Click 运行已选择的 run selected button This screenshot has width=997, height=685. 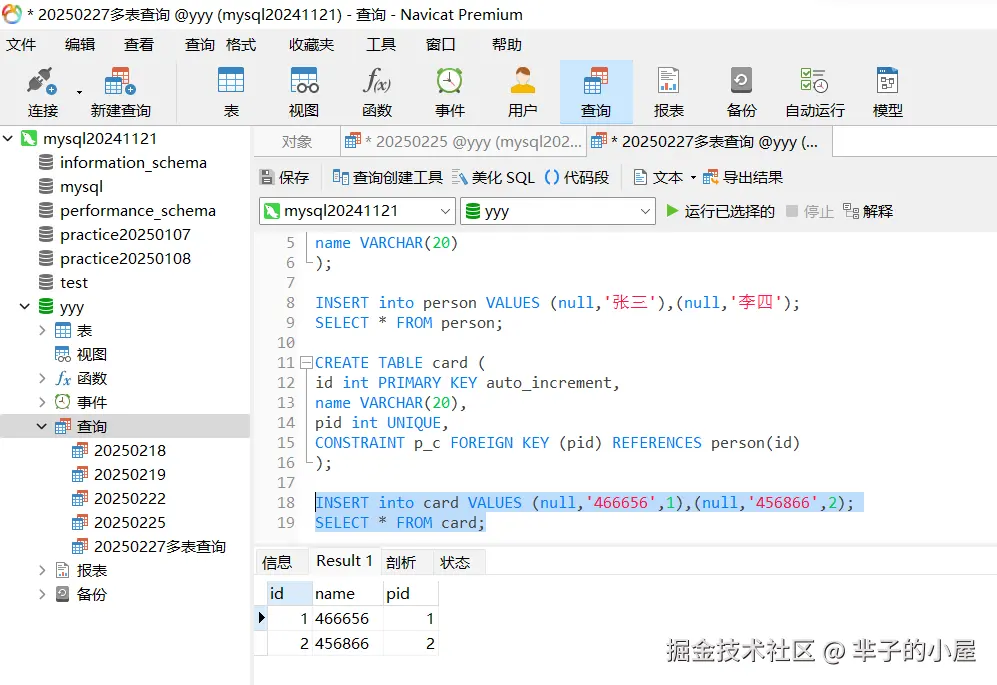click(x=720, y=211)
